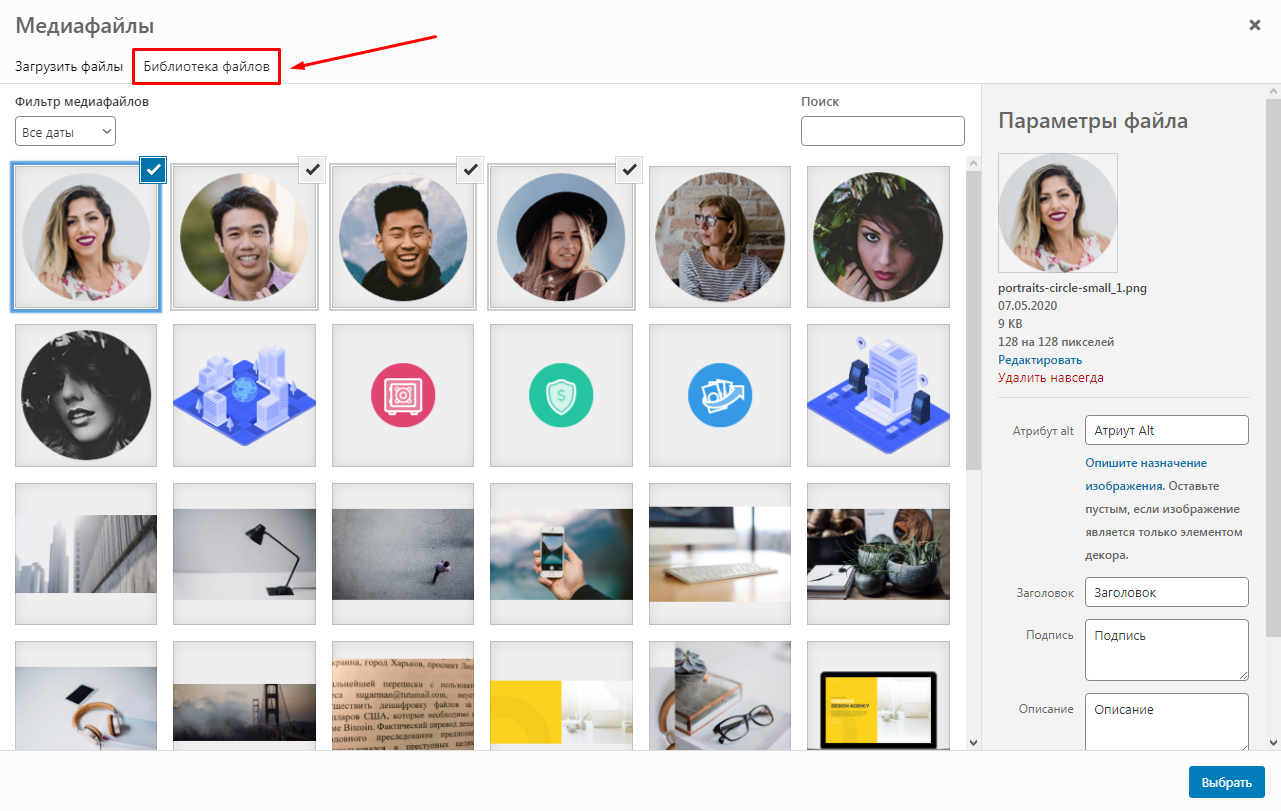Image resolution: width=1281 pixels, height=811 pixels.
Task: Open the Библиотека файлов tab
Action: point(206,67)
